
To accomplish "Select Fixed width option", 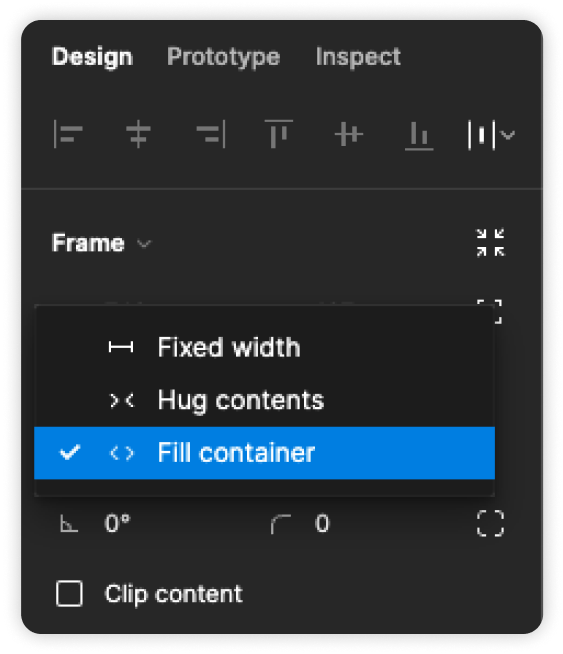I will (264, 347).
